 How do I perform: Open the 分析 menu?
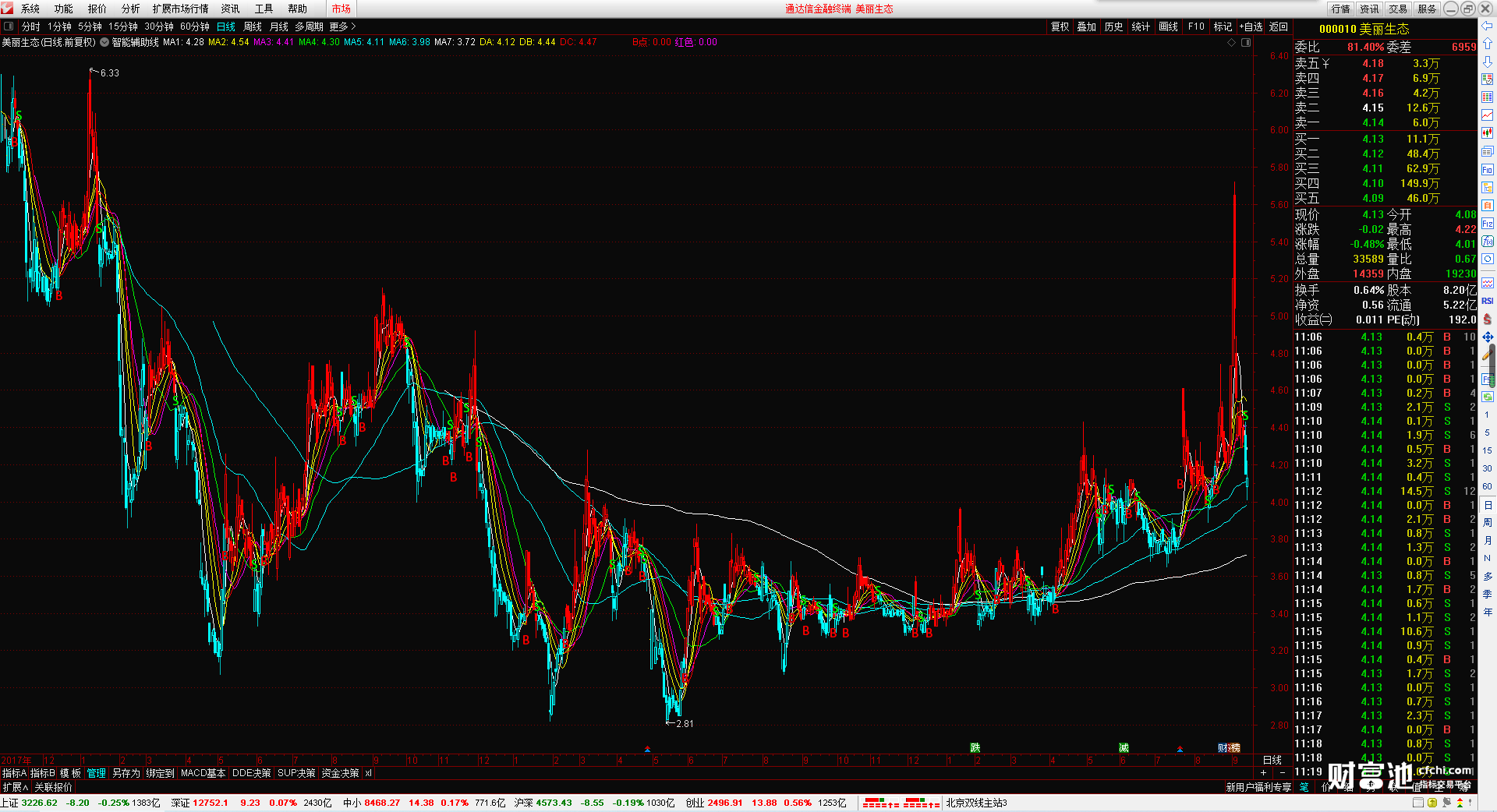point(131,9)
